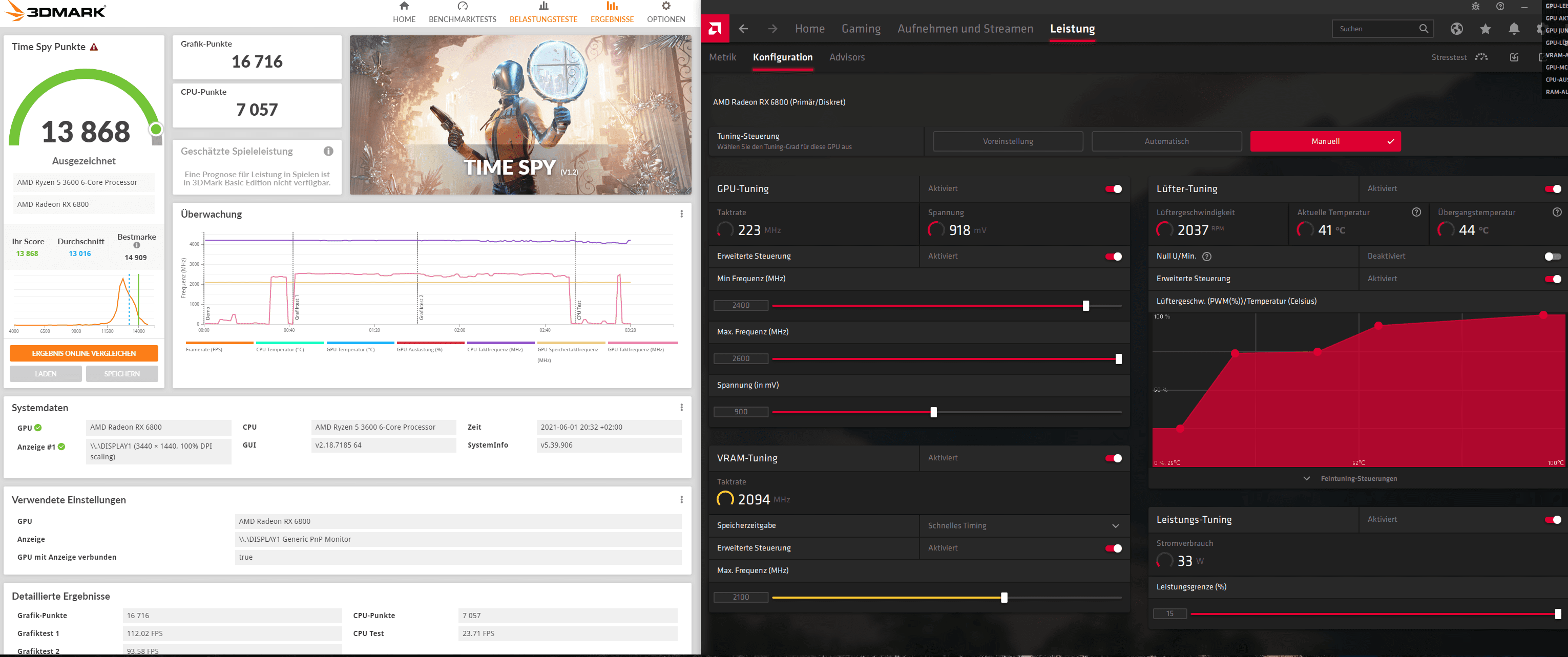Click the bug report icon
This screenshot has height=657, width=1568.
tap(1475, 7)
